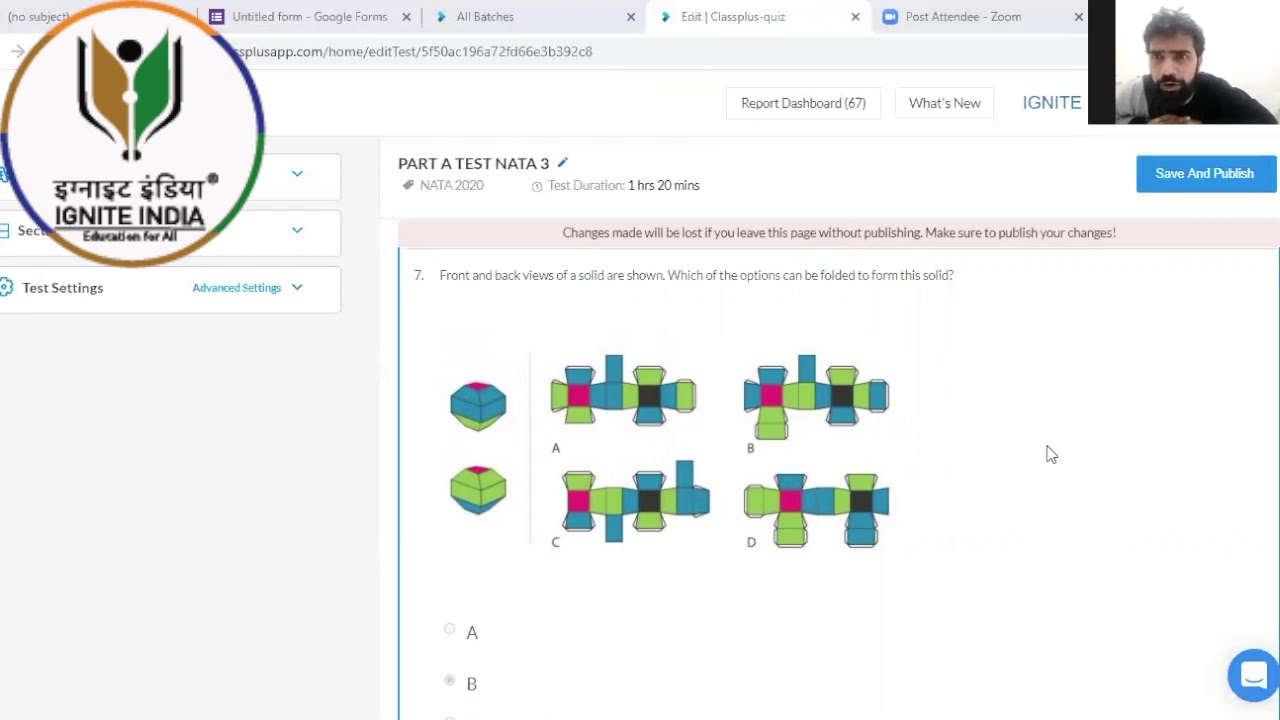Switch to the (no subject) mail tab
This screenshot has height=720, width=1280.
tap(39, 17)
